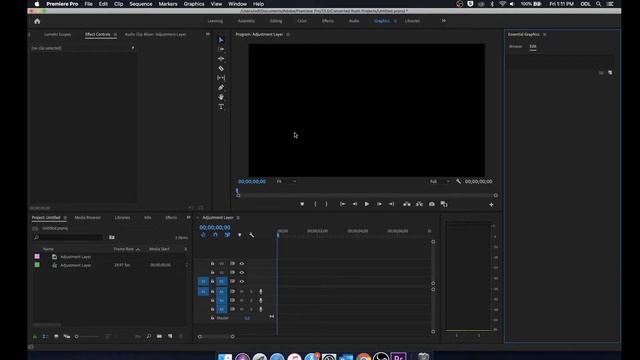Open Project panel hamburger menu

tap(65, 218)
